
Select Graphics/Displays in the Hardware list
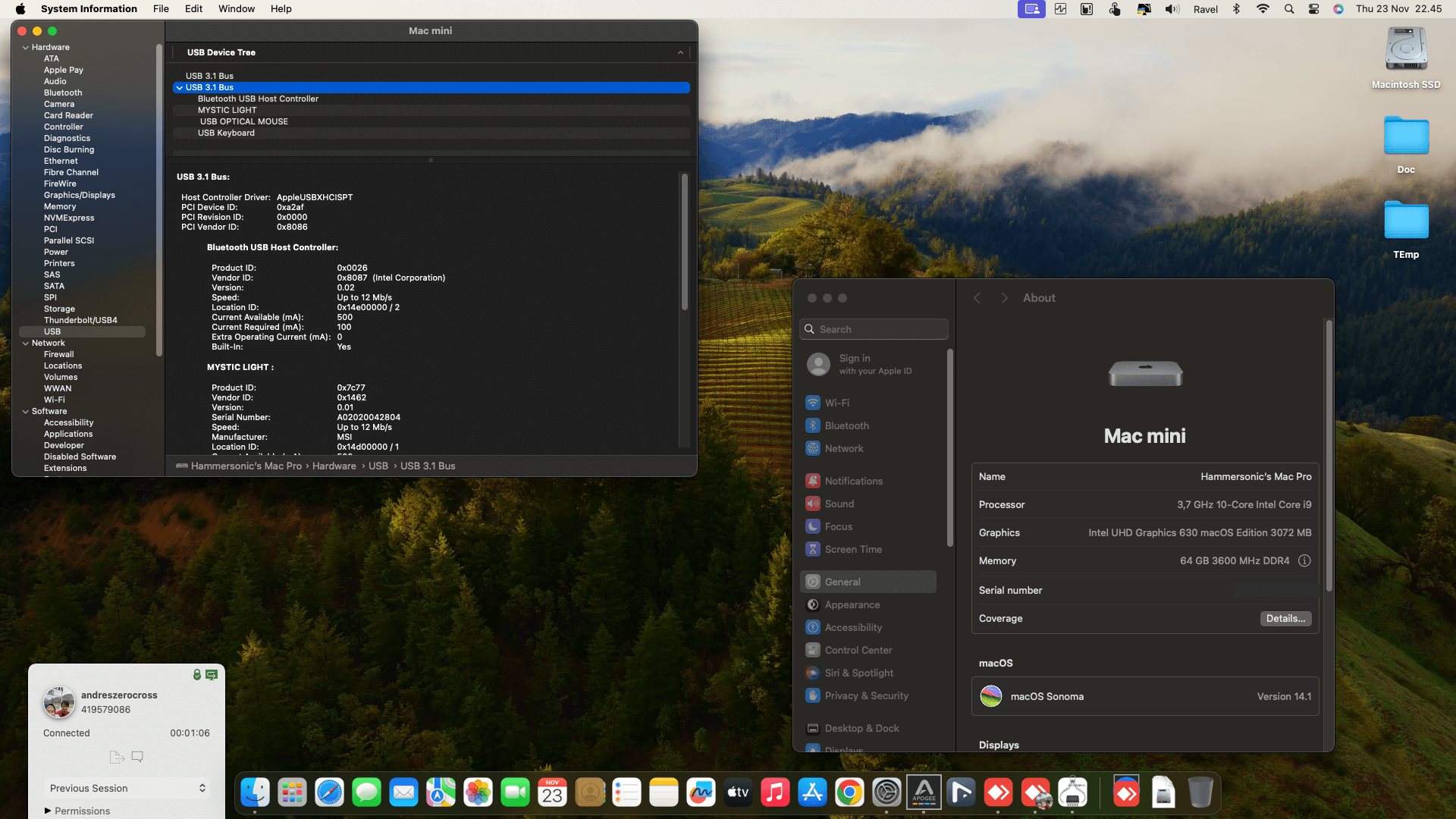(x=80, y=195)
